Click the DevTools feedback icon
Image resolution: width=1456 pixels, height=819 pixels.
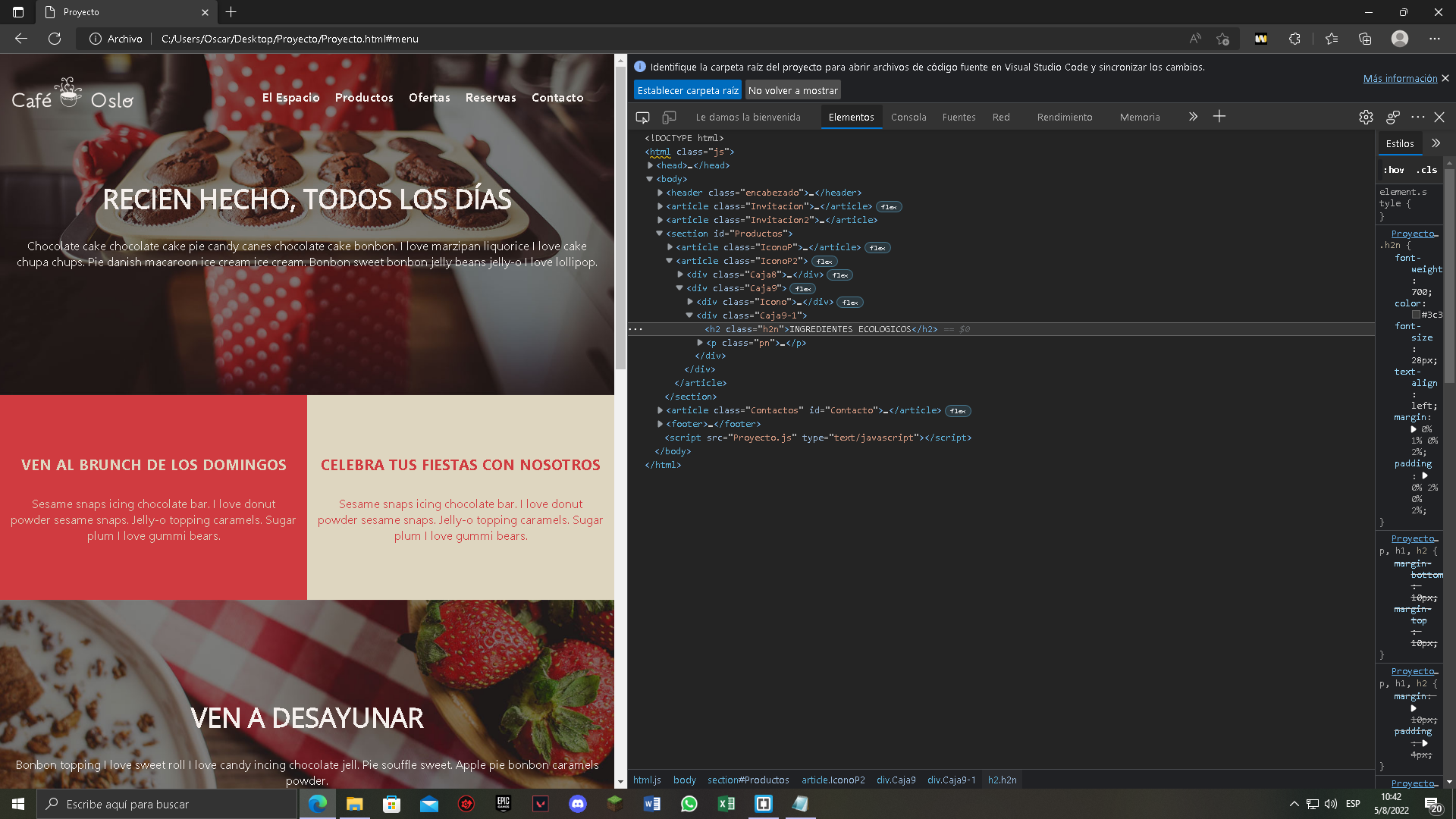[1392, 118]
